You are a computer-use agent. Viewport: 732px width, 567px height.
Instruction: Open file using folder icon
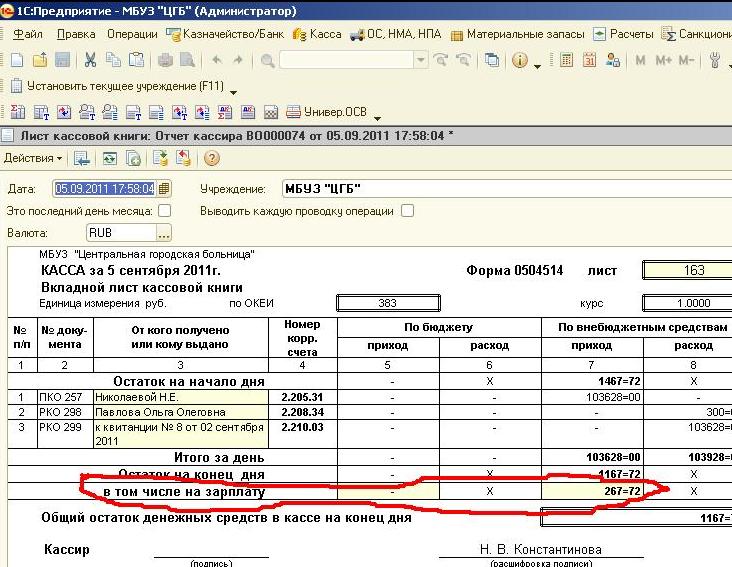(39, 60)
